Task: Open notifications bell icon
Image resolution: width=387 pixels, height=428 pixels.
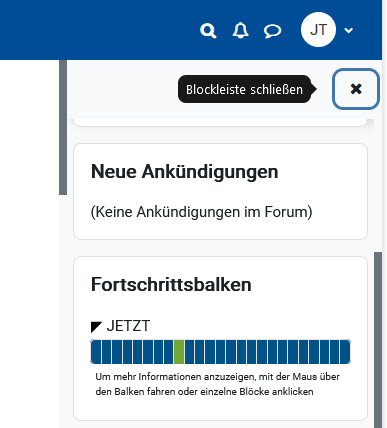Action: coord(240,31)
